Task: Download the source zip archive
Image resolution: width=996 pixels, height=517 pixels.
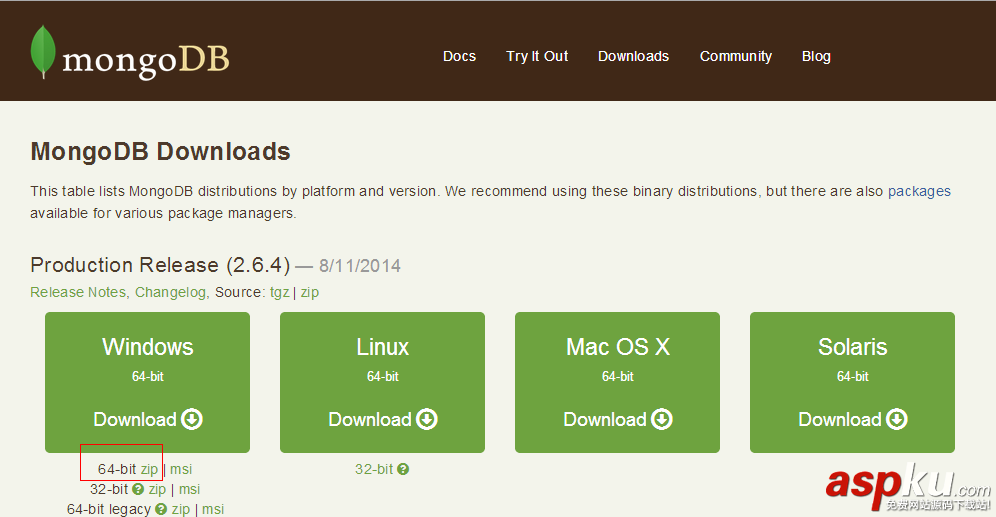Action: click(x=310, y=292)
